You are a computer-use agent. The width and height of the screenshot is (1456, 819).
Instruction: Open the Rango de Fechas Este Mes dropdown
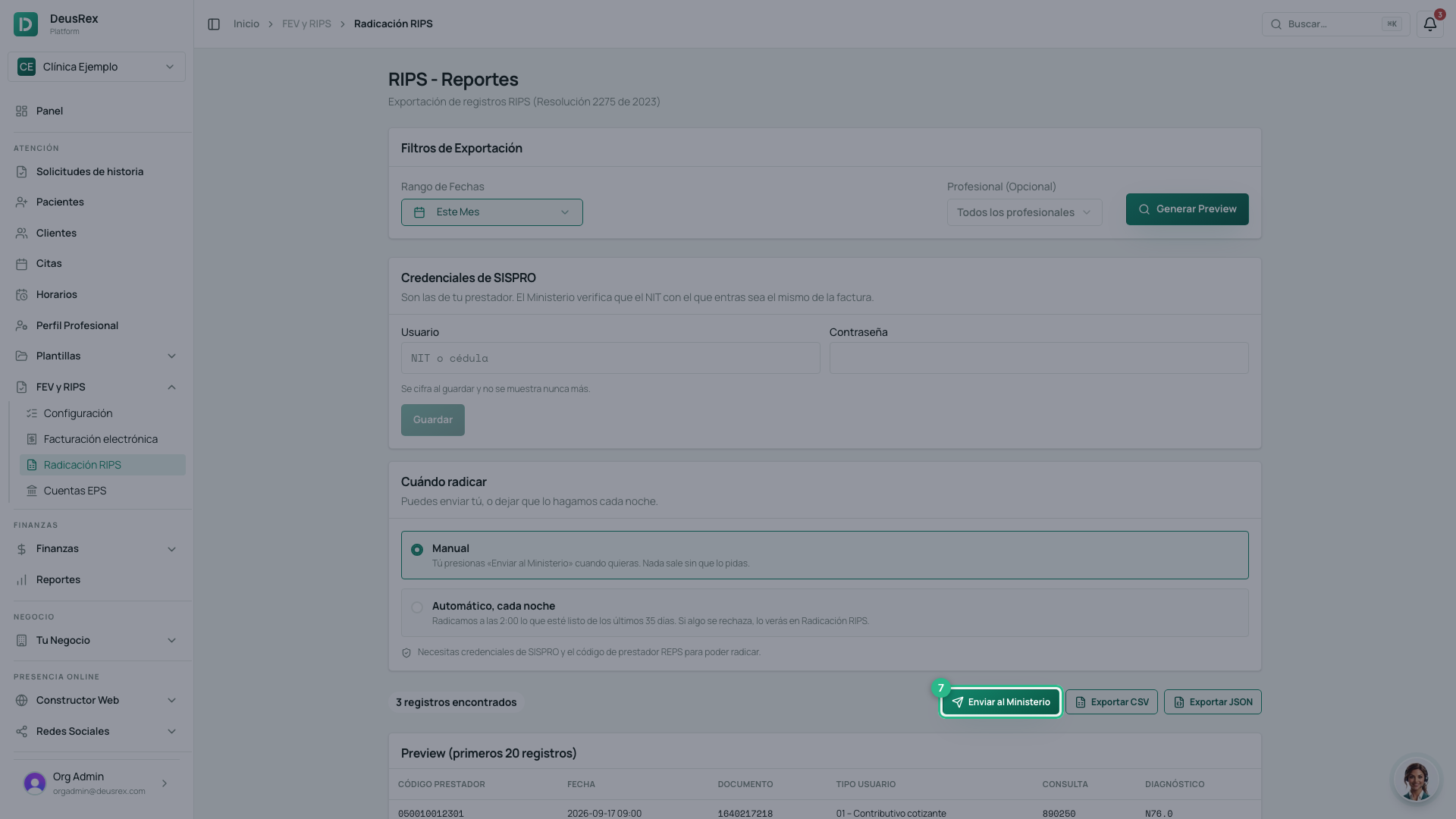tap(491, 212)
